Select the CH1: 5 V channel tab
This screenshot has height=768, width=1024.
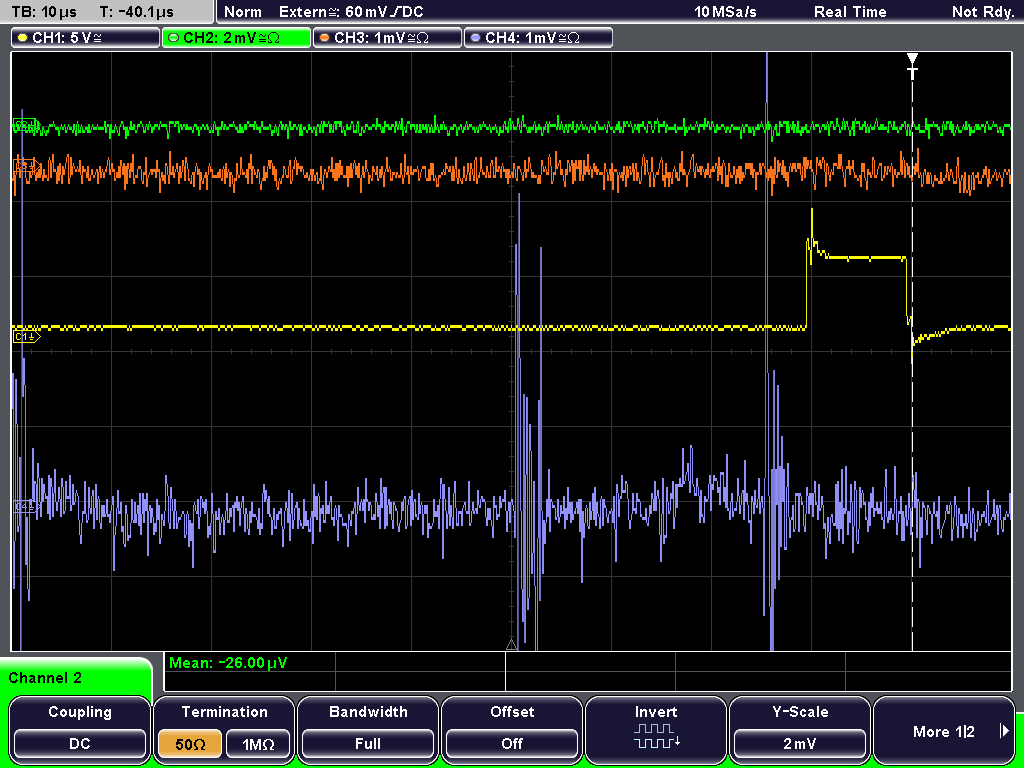[86, 38]
